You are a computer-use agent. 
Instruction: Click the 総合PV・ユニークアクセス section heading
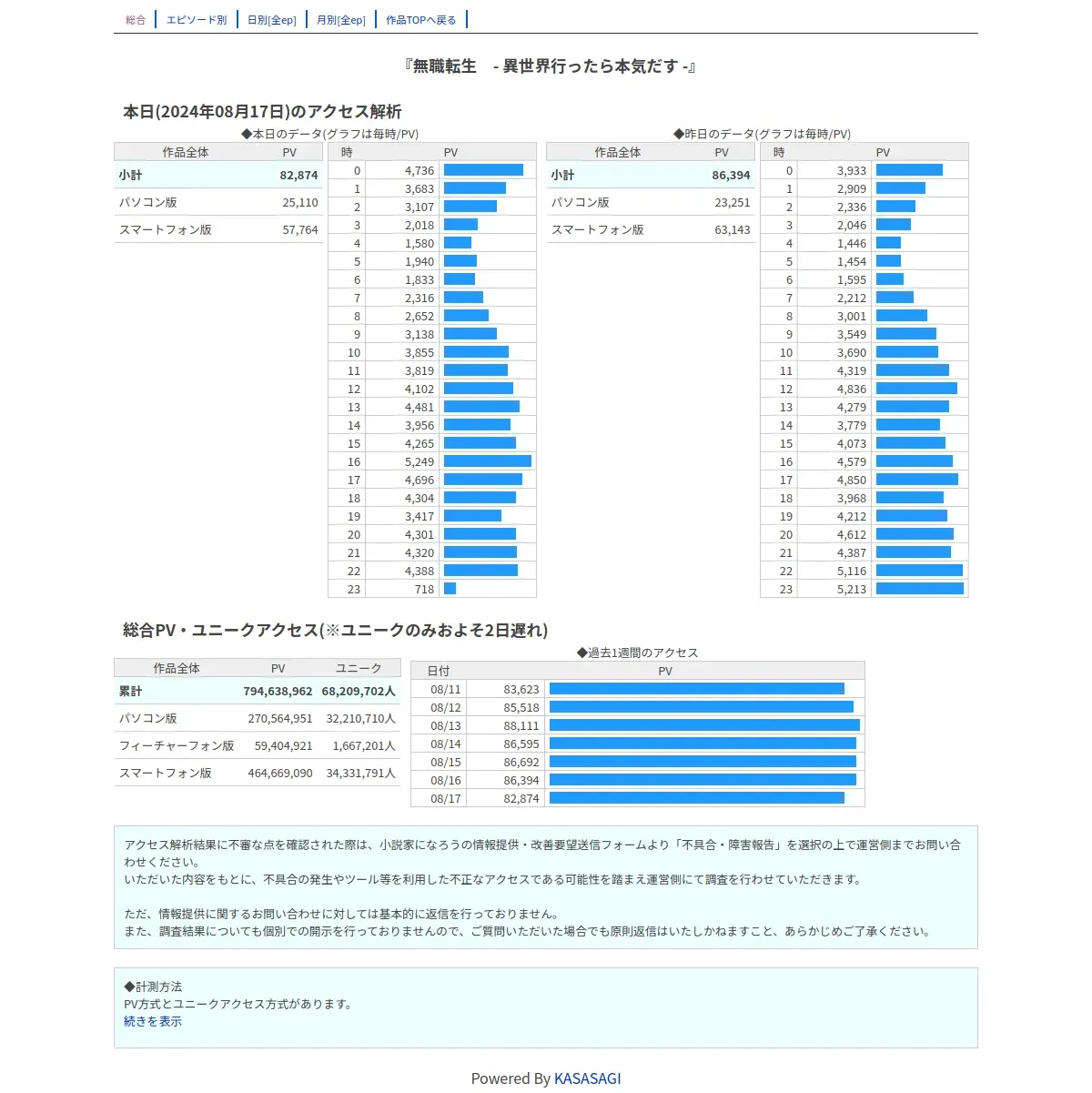335,630
